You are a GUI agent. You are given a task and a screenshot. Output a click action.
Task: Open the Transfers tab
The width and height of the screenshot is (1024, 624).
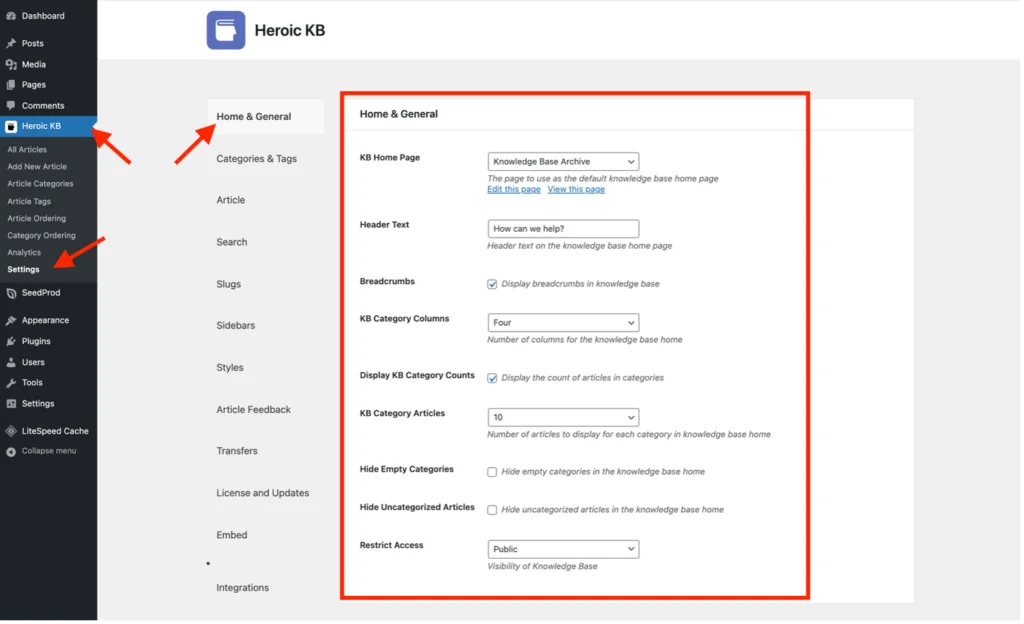point(237,451)
